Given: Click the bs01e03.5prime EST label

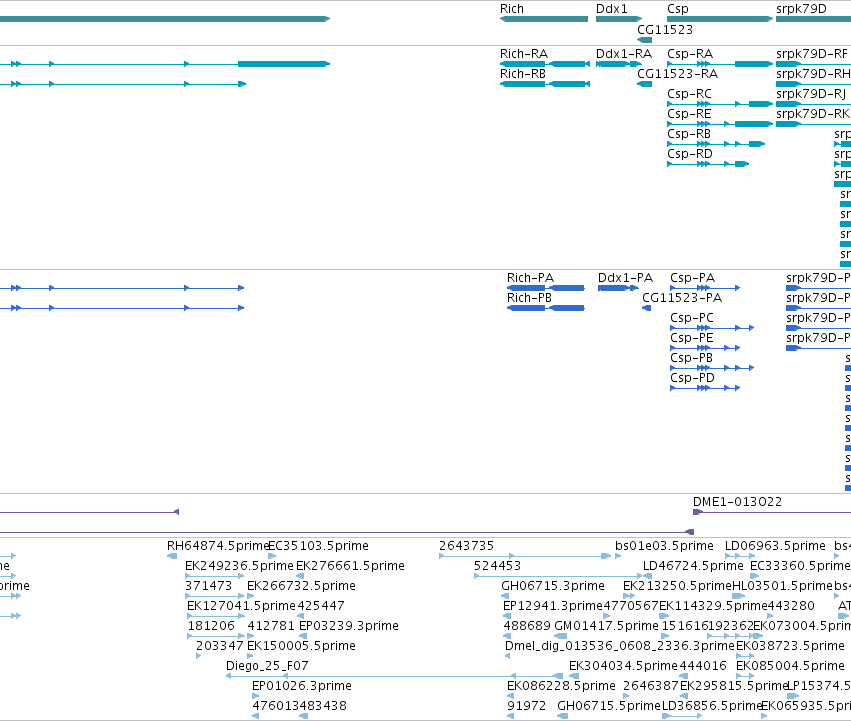Looking at the screenshot, I should (x=664, y=546).
